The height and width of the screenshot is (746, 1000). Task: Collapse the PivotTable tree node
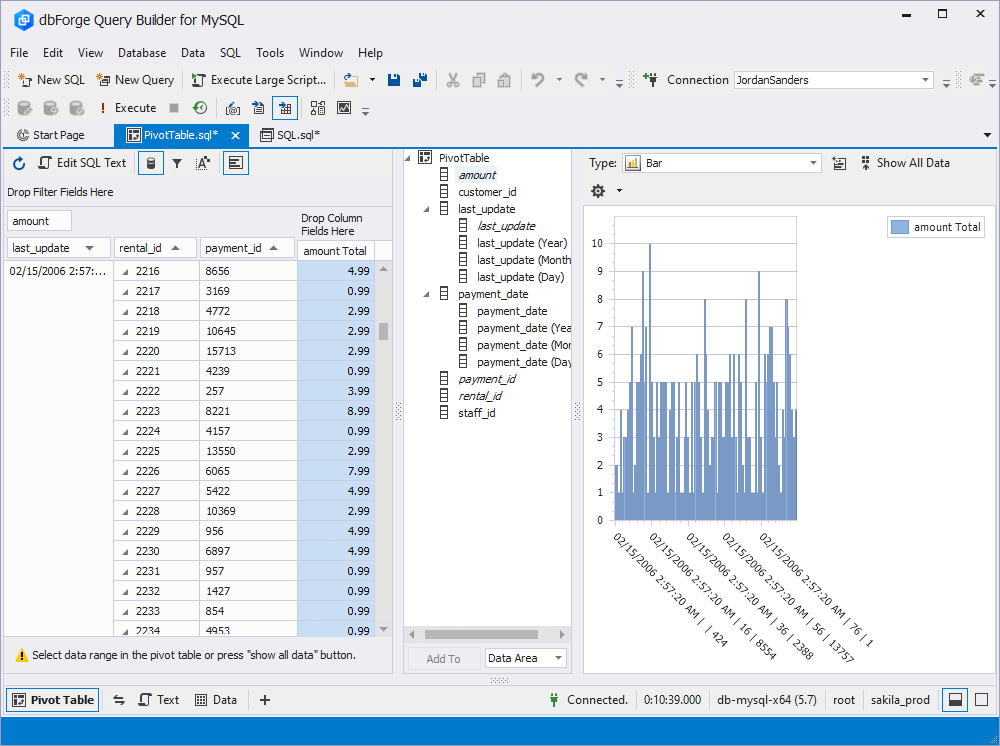(408, 158)
